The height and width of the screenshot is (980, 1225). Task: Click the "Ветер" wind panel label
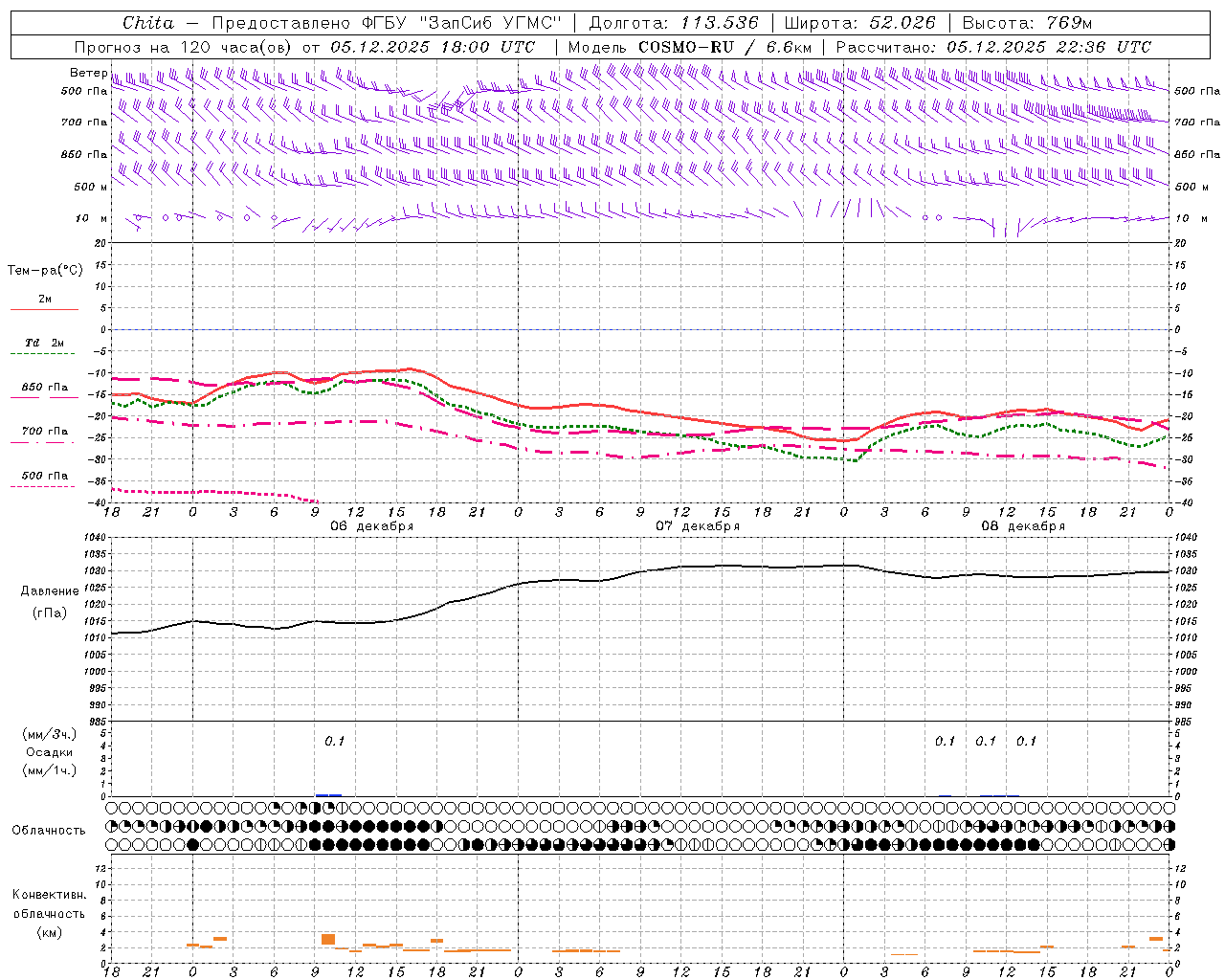pyautogui.click(x=88, y=73)
